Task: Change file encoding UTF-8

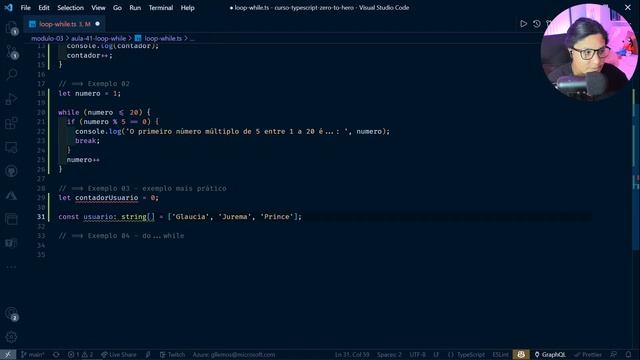Action: [417, 355]
